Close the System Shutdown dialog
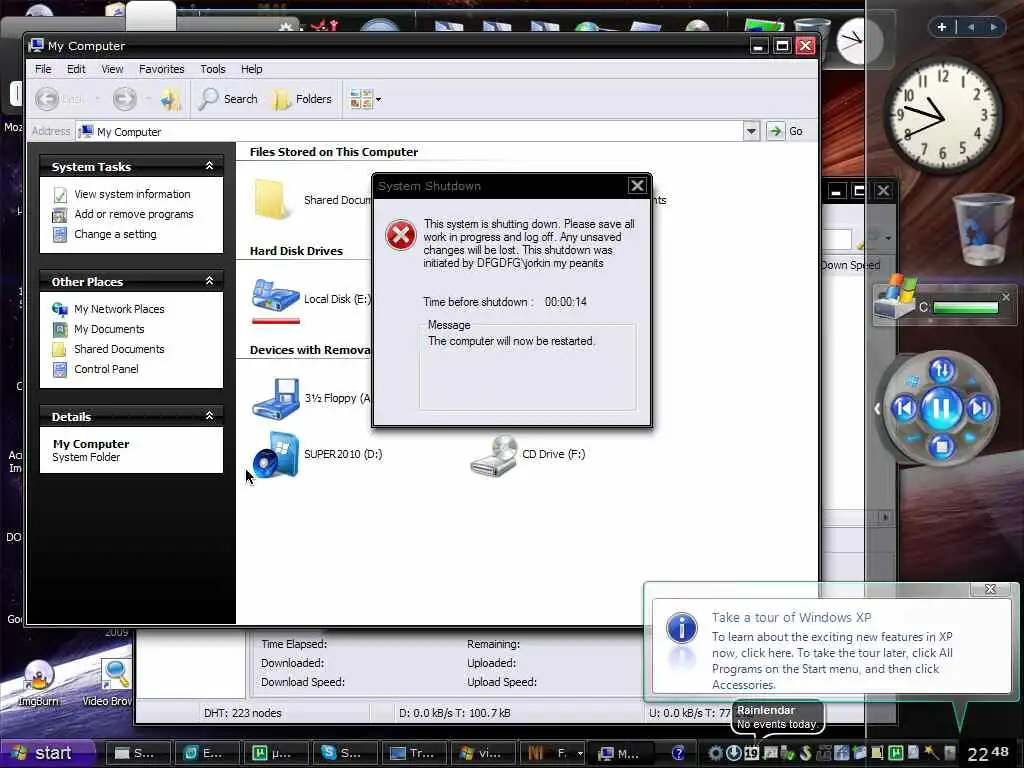 (637, 185)
